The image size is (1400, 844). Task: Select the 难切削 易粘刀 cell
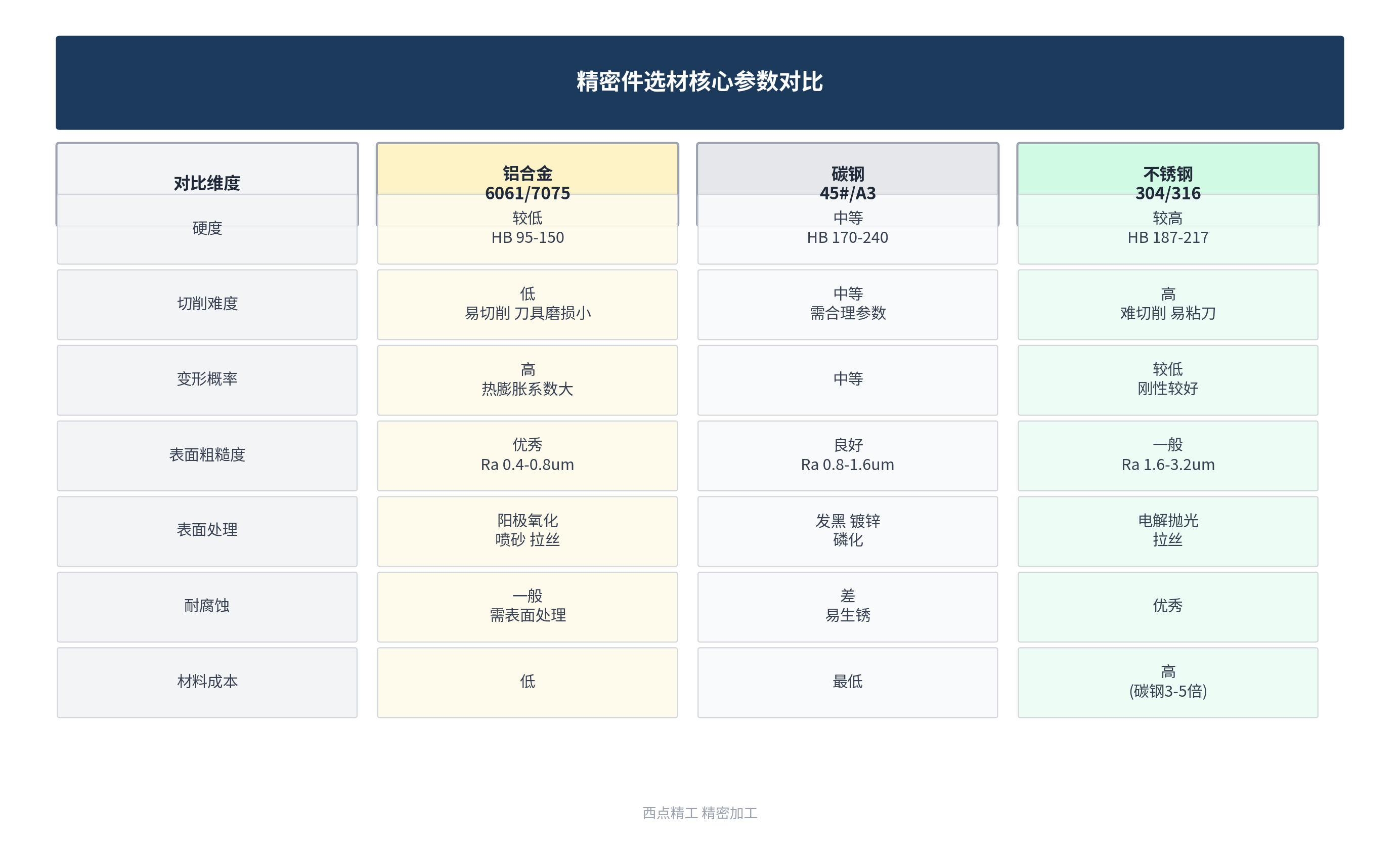pyautogui.click(x=1168, y=304)
